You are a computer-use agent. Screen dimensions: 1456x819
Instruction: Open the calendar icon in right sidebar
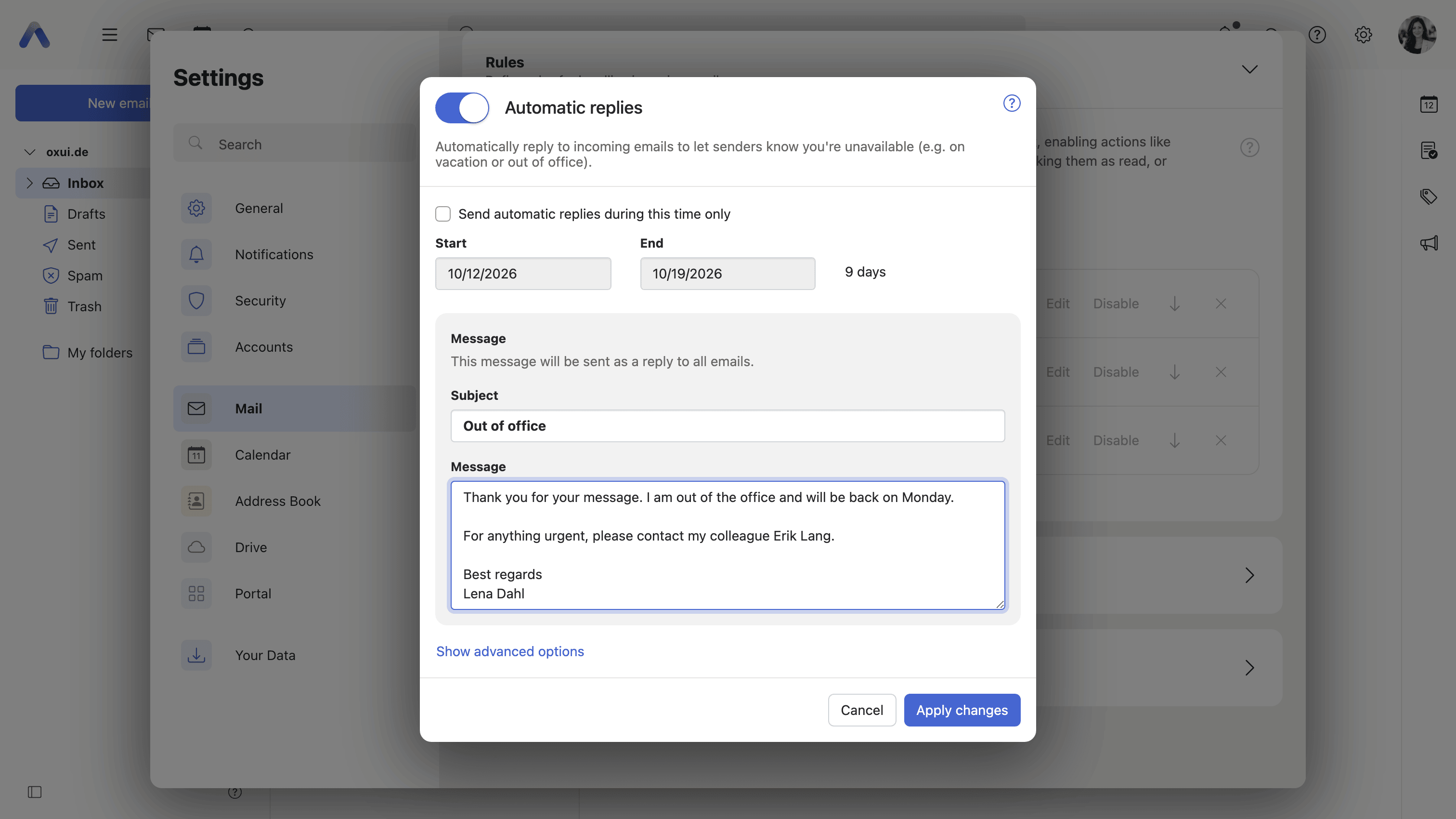(1428, 105)
